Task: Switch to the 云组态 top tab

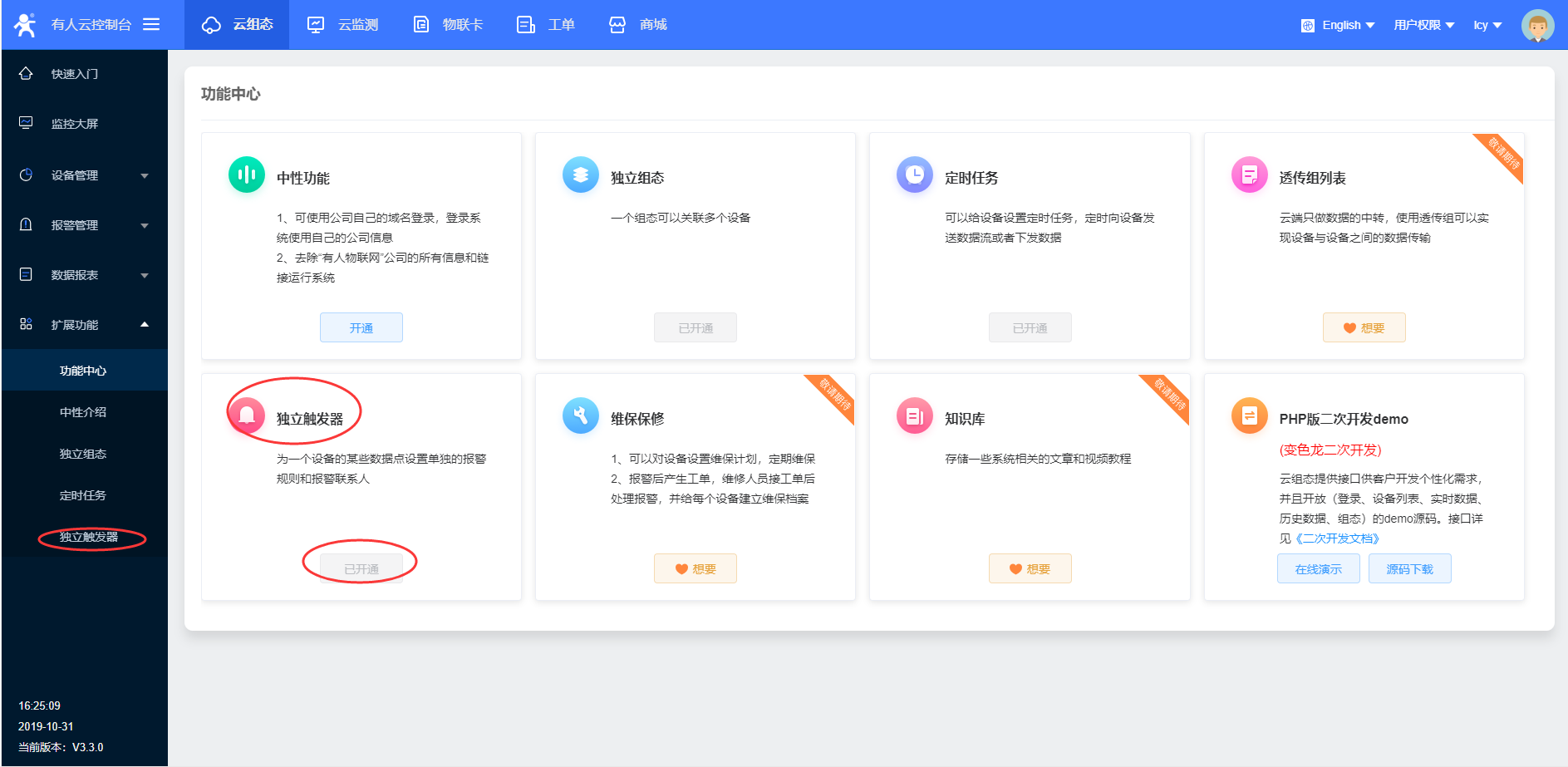Action: (x=237, y=25)
